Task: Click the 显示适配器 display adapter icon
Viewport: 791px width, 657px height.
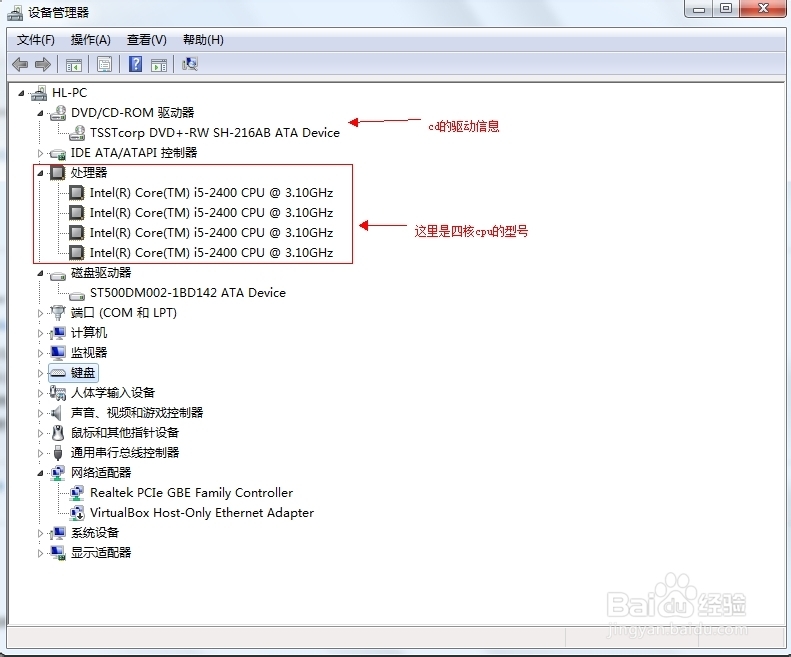Action: [58, 553]
